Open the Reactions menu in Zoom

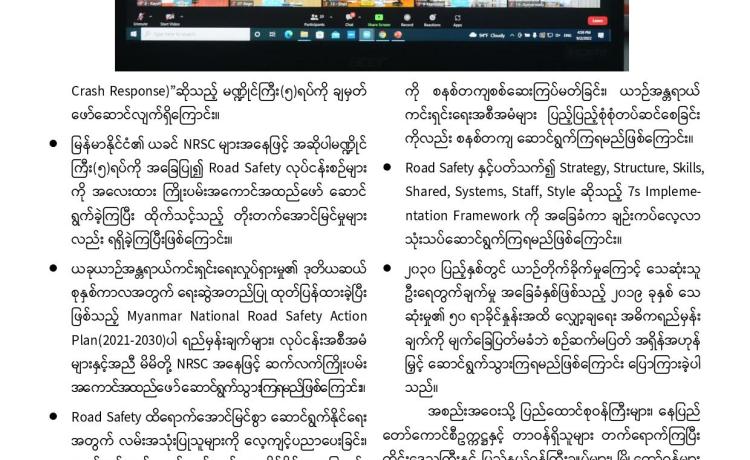click(432, 18)
